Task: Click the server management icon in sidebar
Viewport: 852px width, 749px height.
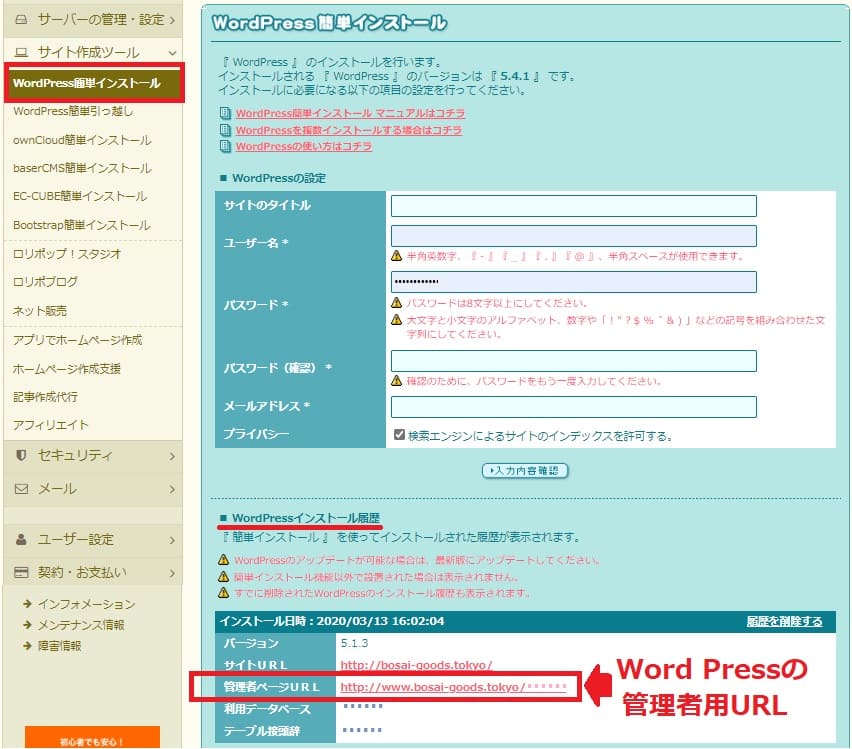Action: [21, 20]
